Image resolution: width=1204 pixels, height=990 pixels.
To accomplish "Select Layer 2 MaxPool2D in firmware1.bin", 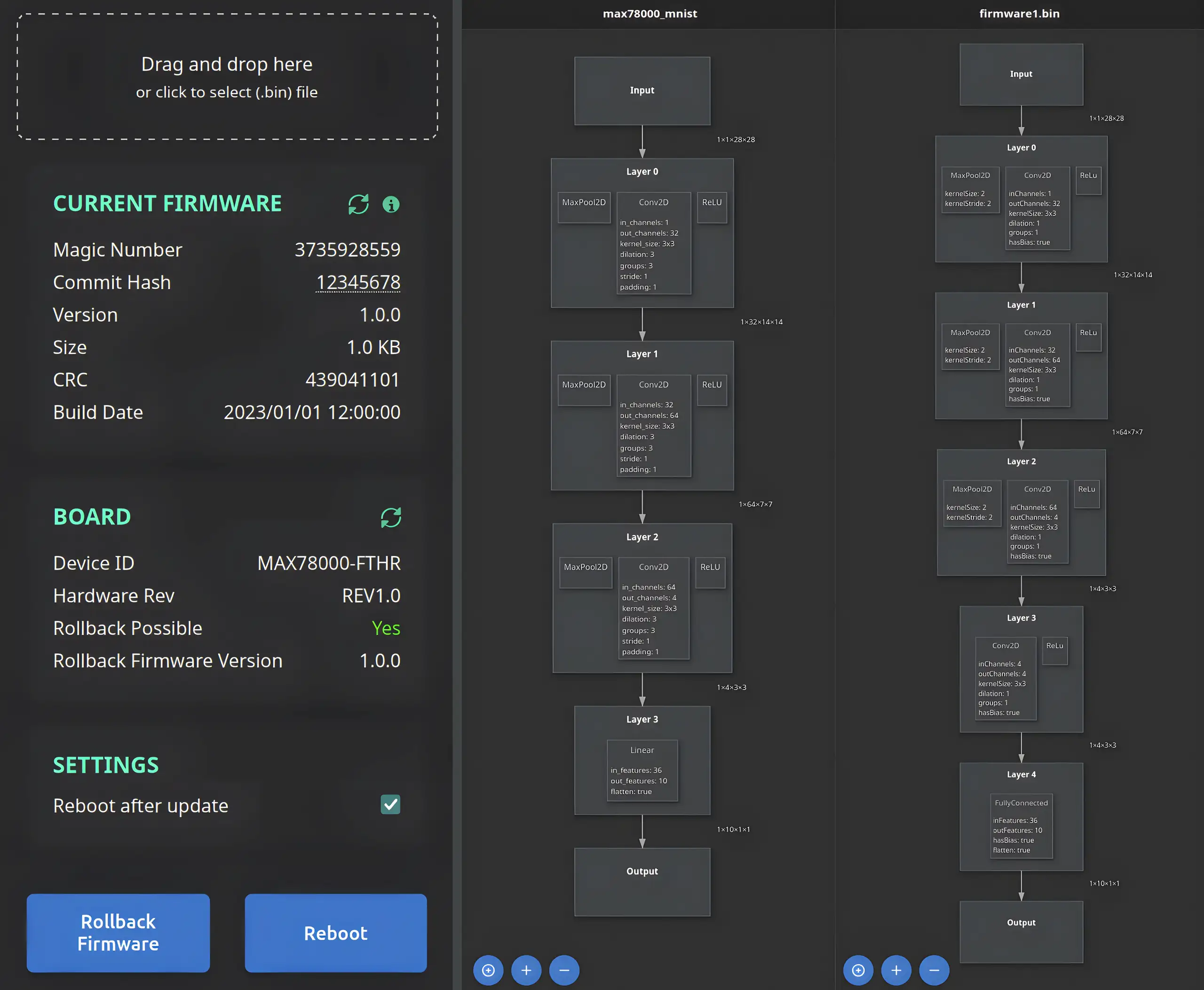I will [x=972, y=503].
